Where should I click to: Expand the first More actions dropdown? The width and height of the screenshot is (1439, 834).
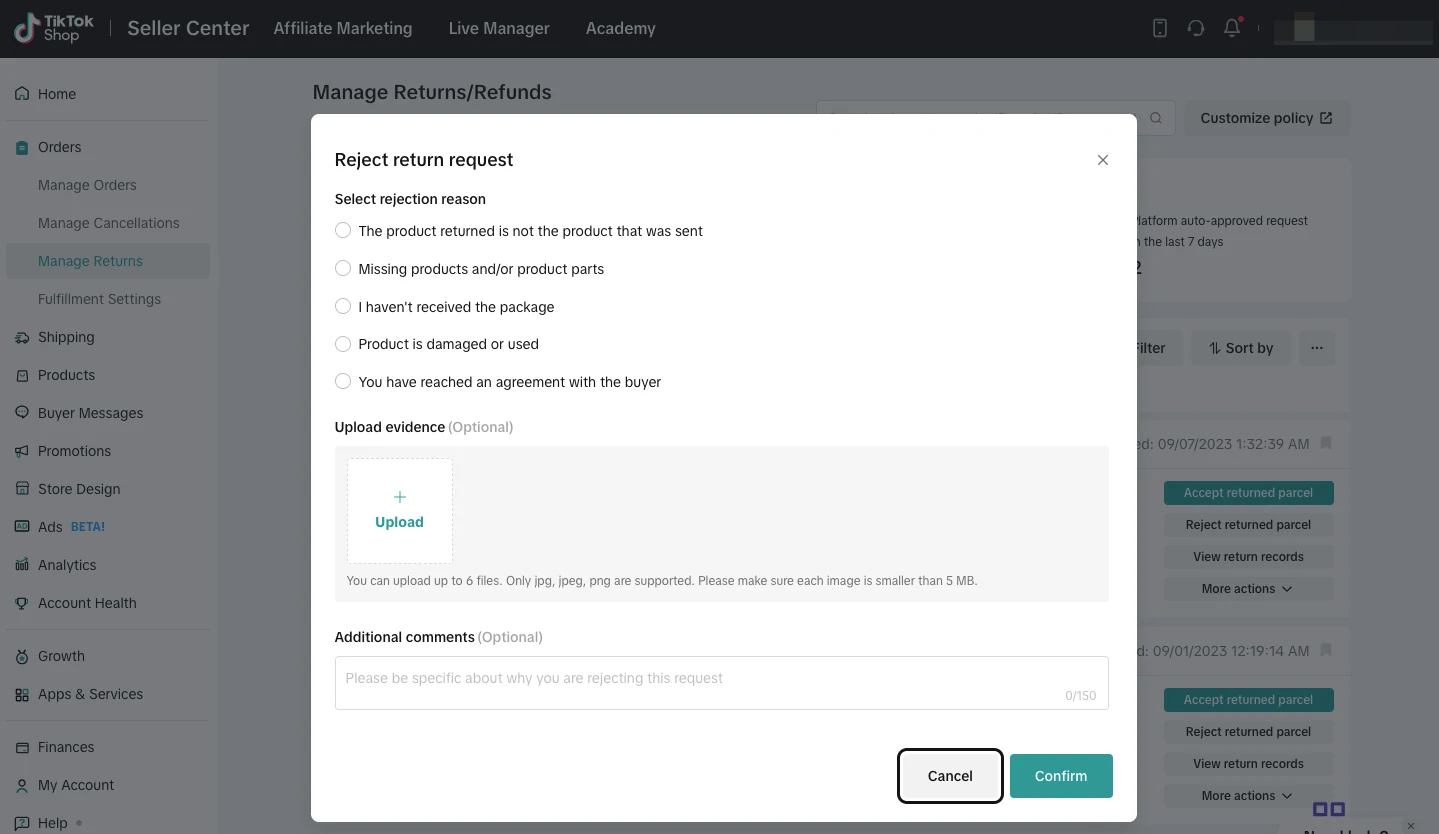(1247, 589)
